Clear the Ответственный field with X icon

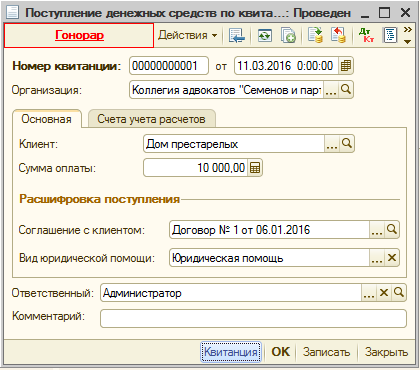click(x=384, y=293)
